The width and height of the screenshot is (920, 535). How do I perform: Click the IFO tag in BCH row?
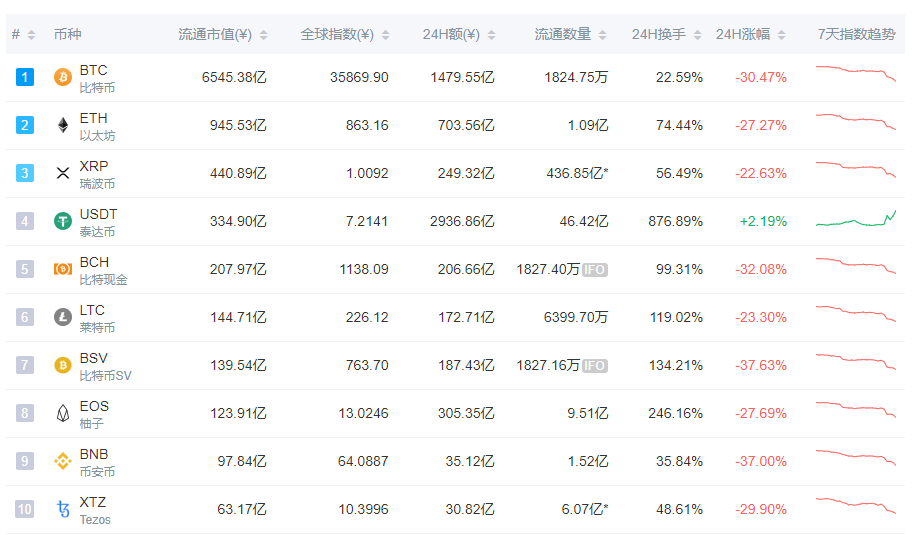point(595,270)
